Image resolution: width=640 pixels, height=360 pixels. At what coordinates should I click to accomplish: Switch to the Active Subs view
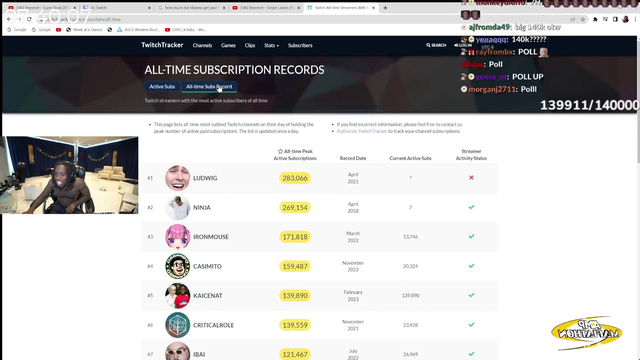tap(162, 87)
